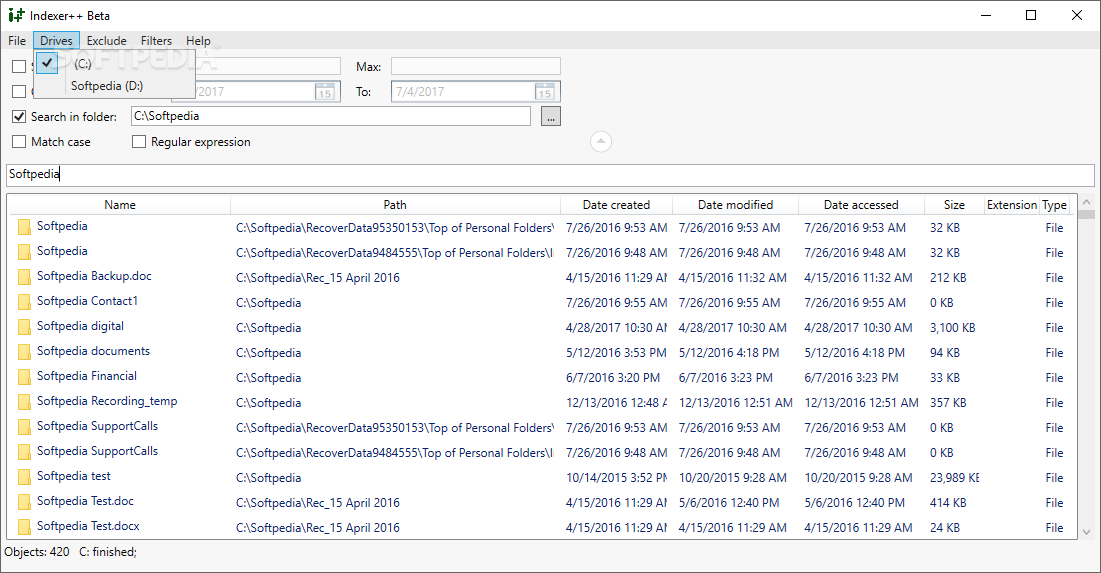Click the Search in folder path field

click(331, 117)
